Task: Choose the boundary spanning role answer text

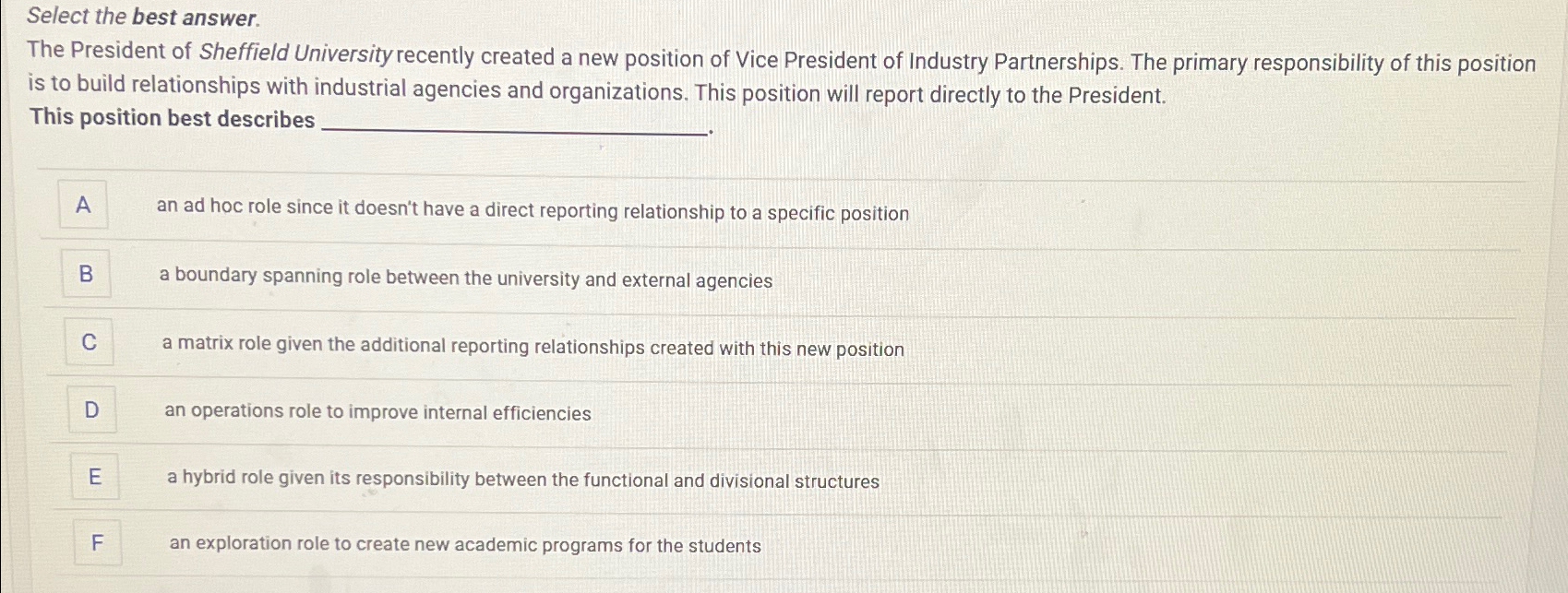Action: click(466, 278)
